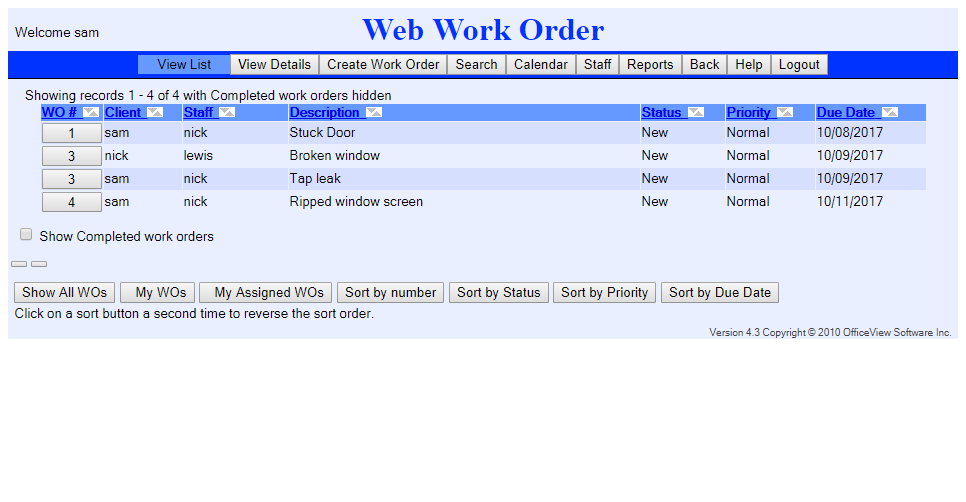The height and width of the screenshot is (502, 966).
Task: Enable Show Completed work orders checkbox
Action: [x=26, y=235]
